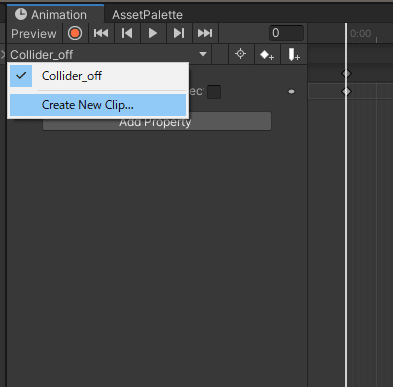
Task: Switch to the AssetPalette tab
Action: pos(147,15)
